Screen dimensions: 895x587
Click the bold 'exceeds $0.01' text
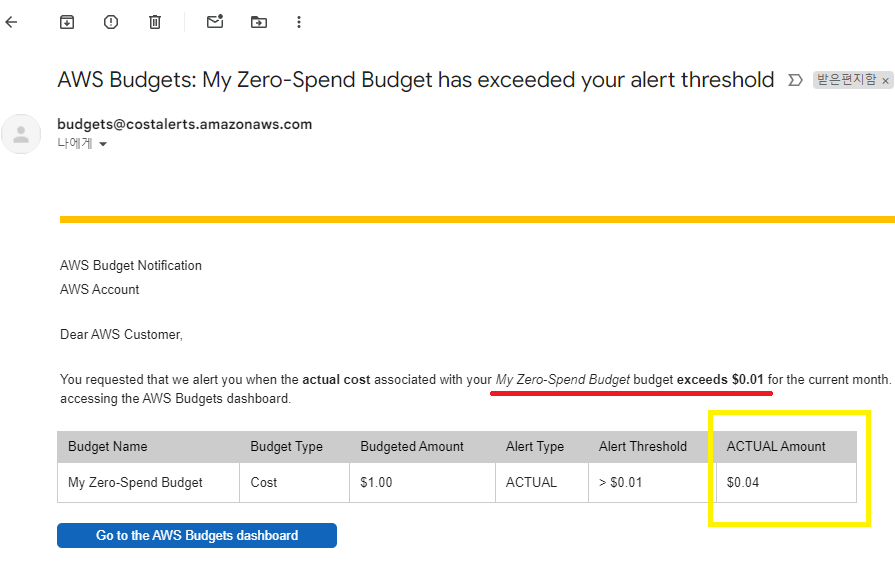click(720, 380)
